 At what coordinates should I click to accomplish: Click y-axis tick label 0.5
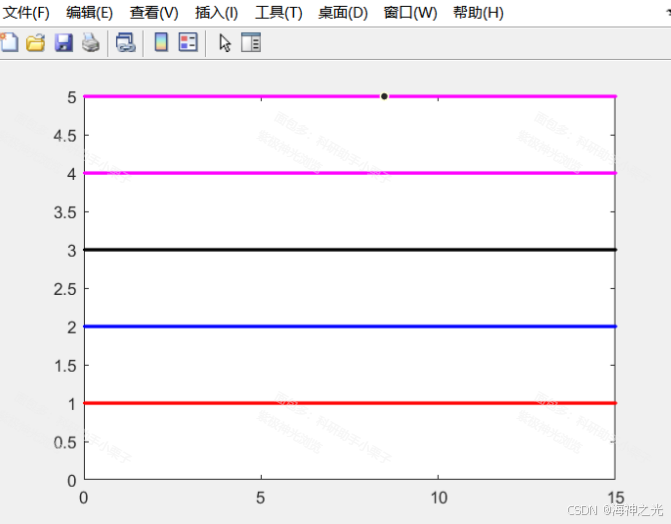coord(65,443)
